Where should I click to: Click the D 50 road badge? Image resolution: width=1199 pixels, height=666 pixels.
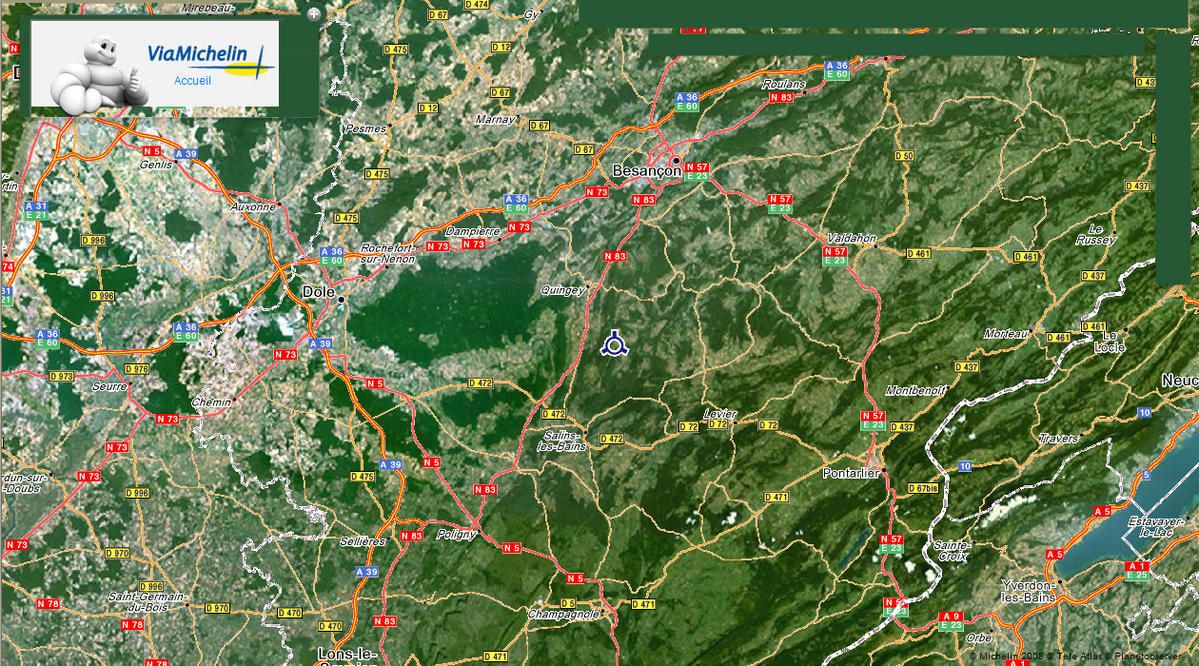pos(903,156)
